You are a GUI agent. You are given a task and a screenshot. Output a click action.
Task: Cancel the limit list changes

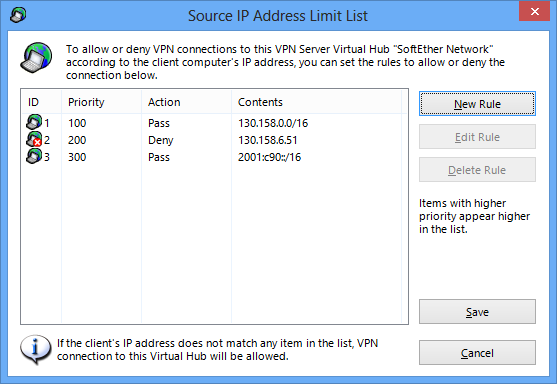pos(477,352)
